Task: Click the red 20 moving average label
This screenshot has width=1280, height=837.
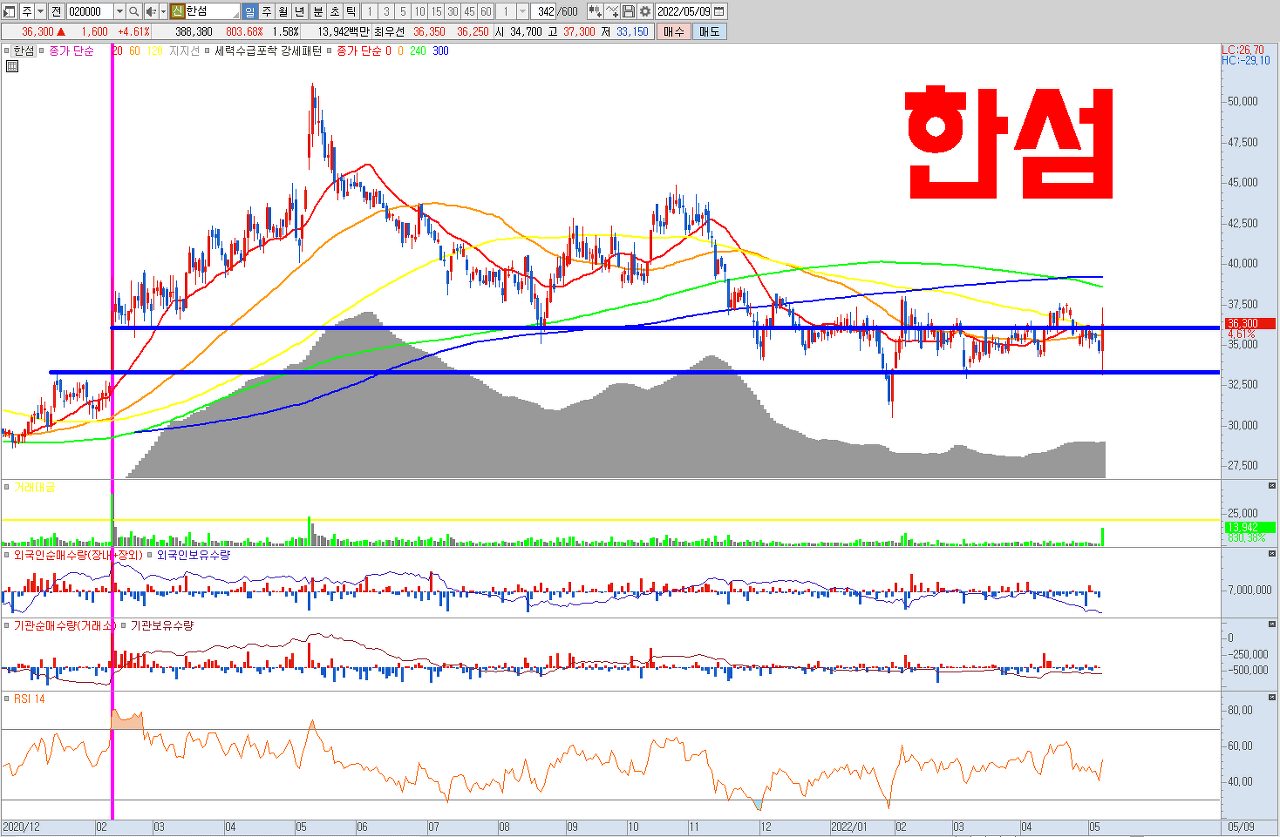Action: (118, 50)
